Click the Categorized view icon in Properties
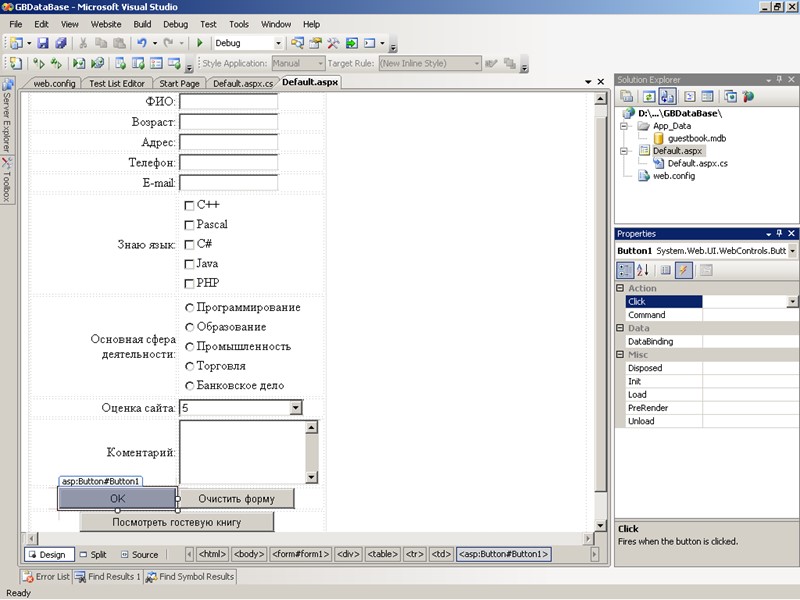This screenshot has width=800, height=600. click(x=625, y=270)
